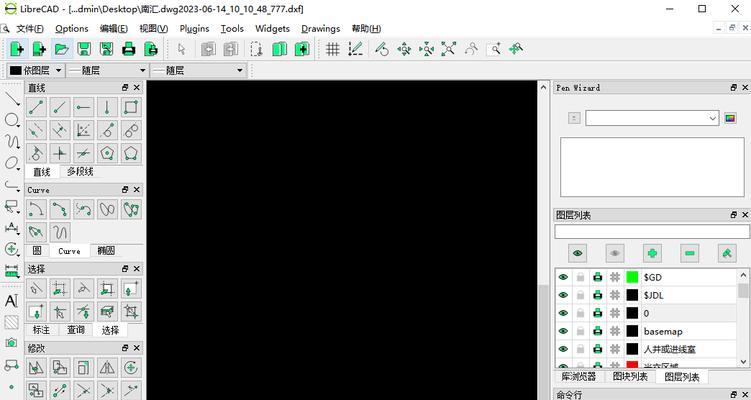
Task: Switch to the 椭圆 tab
Action: click(x=106, y=251)
